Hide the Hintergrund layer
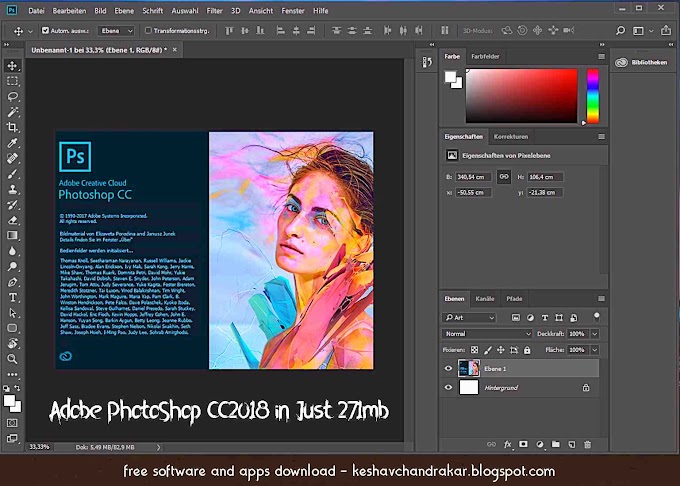The width and height of the screenshot is (680, 486). point(448,388)
